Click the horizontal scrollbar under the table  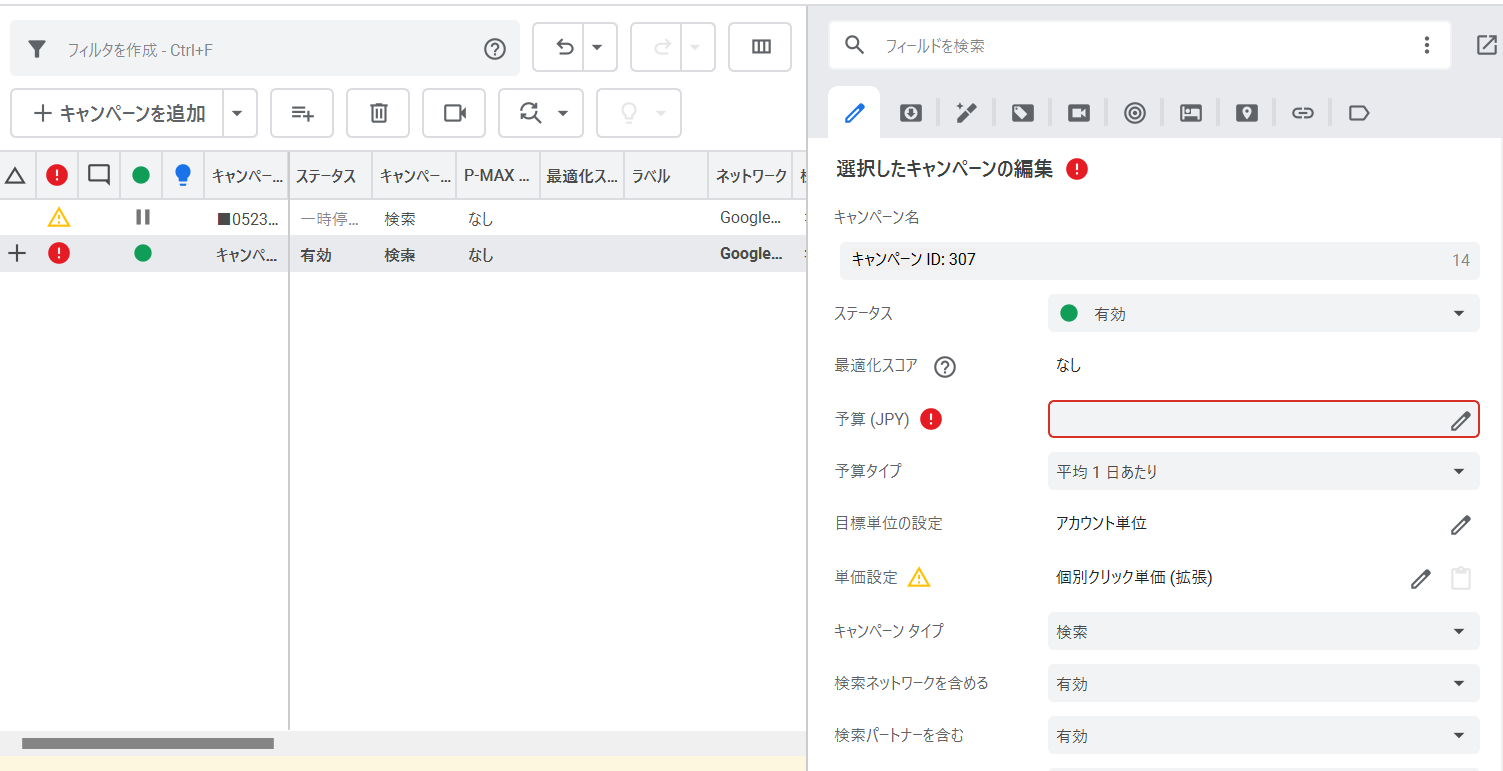(x=148, y=743)
